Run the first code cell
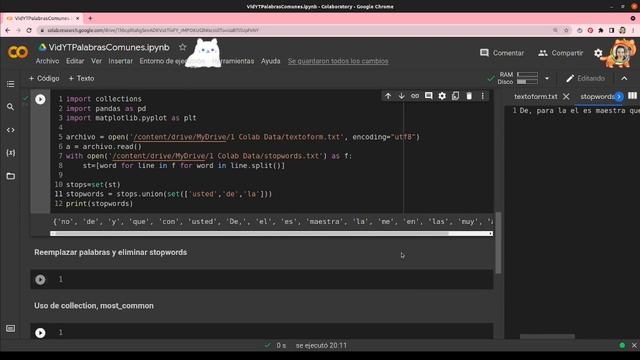This screenshot has height=360, width=640. click(x=40, y=99)
